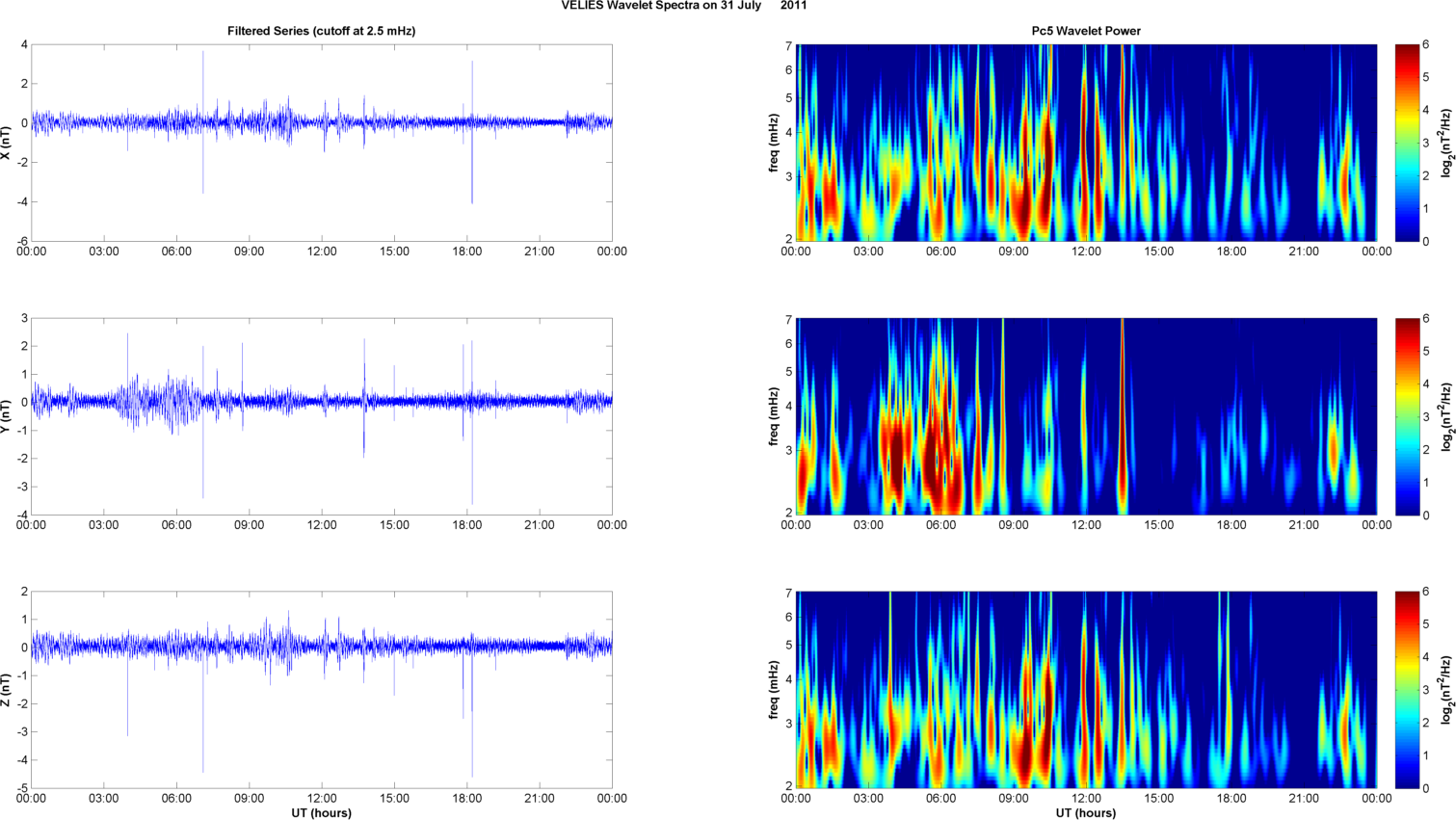
Task: Click the "2" tick atop the Z (nT) axis
Action: 24,592
